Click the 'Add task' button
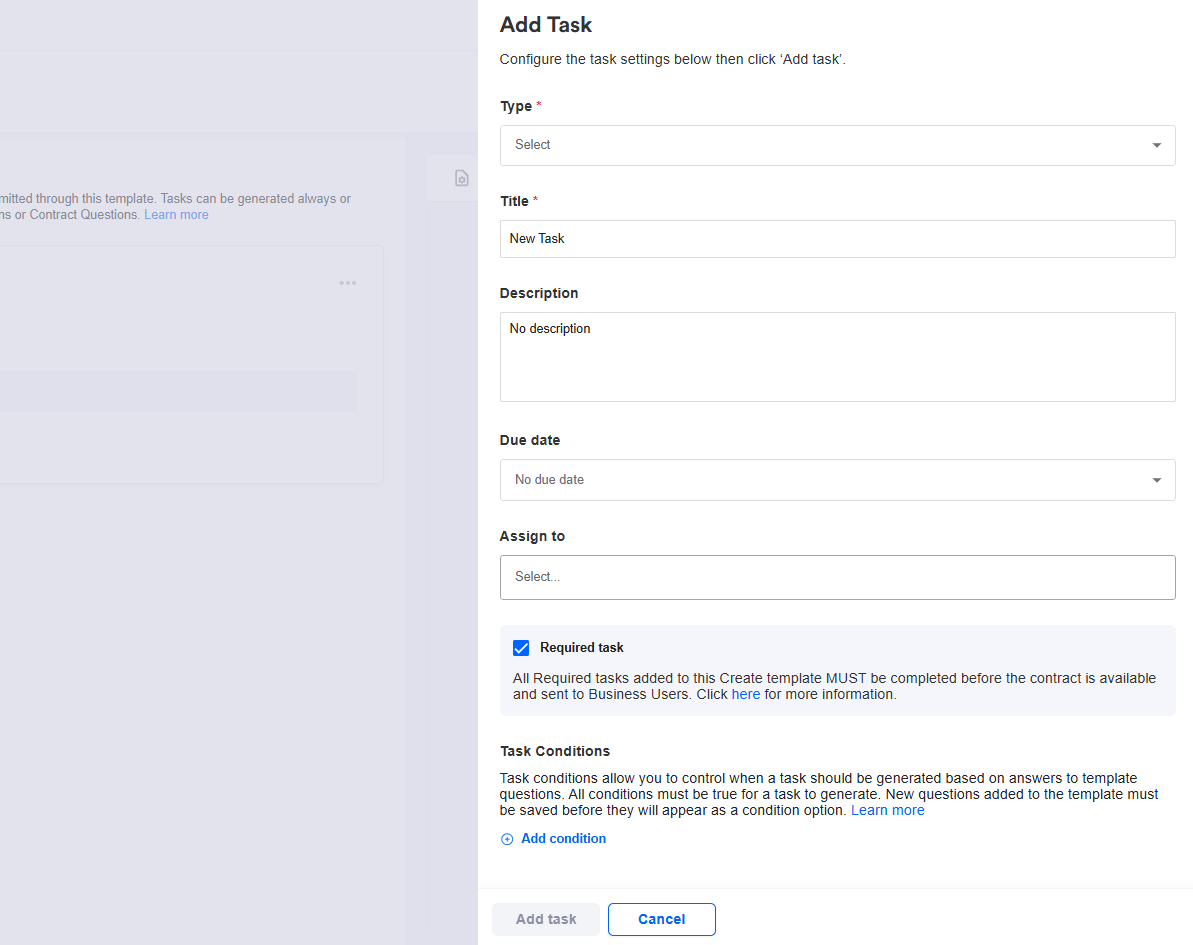The width and height of the screenshot is (1193, 945). pyautogui.click(x=546, y=919)
